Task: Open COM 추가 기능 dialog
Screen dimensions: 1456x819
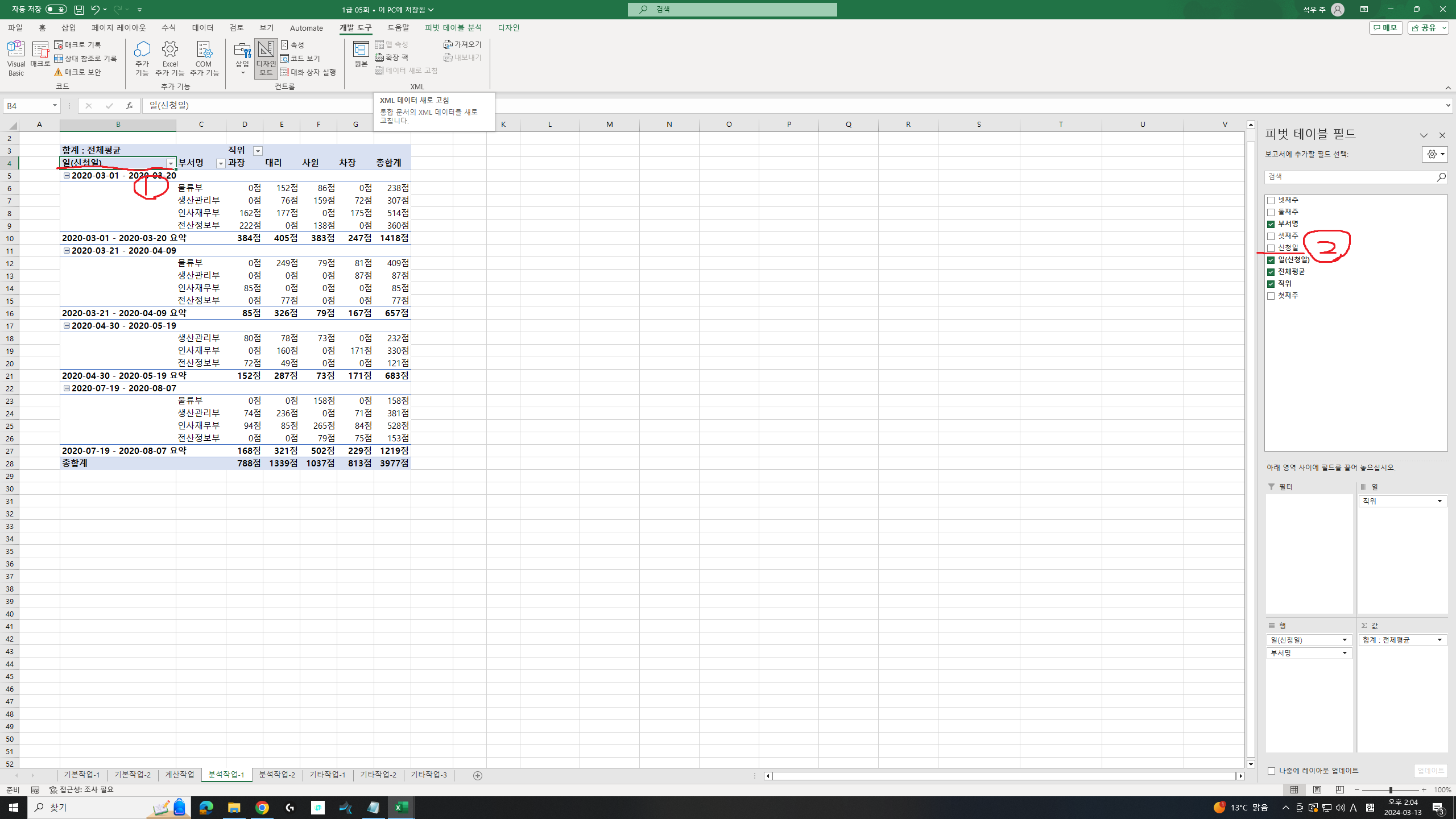Action: click(x=204, y=57)
